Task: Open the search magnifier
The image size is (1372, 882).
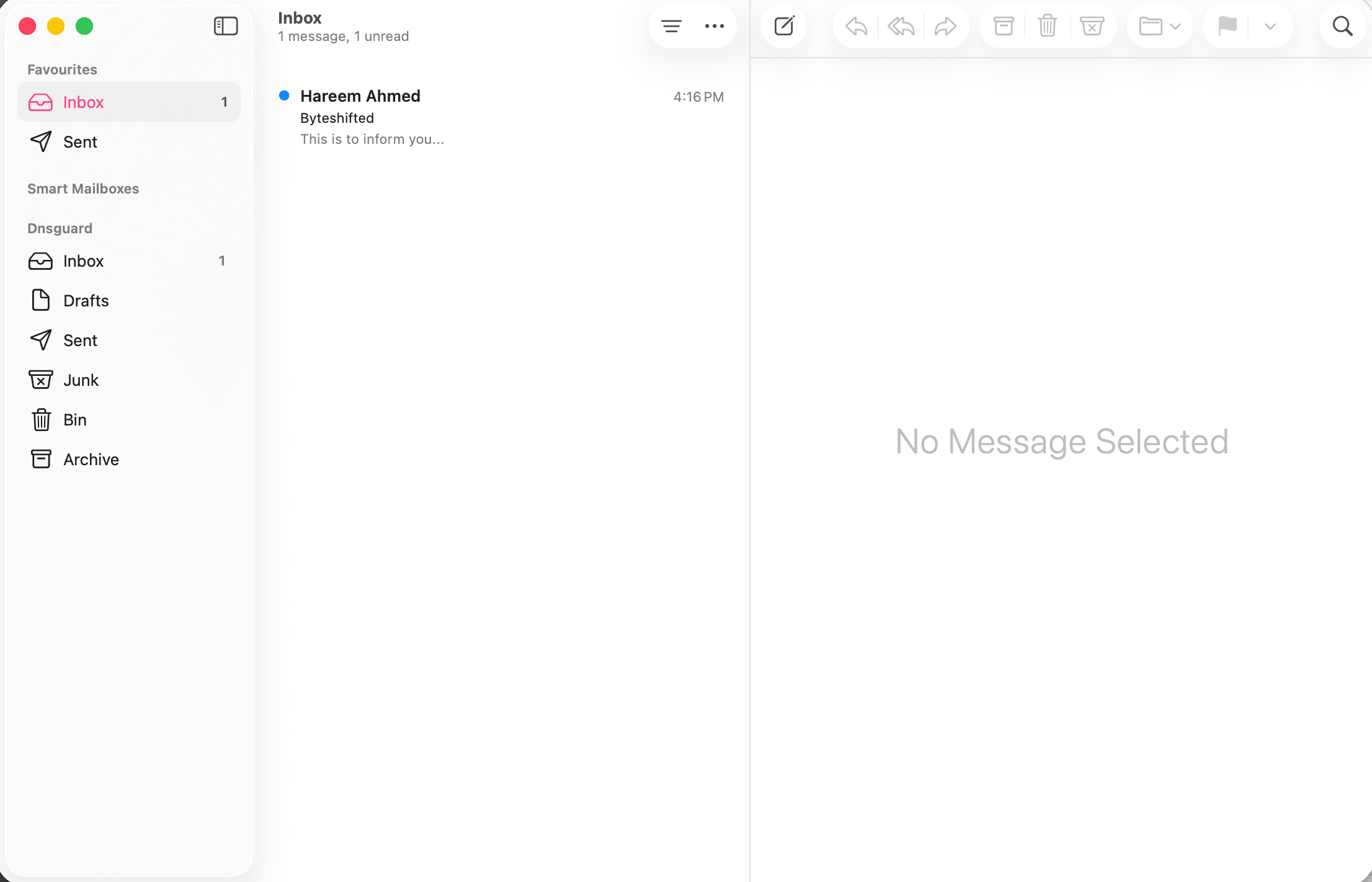Action: tap(1343, 26)
